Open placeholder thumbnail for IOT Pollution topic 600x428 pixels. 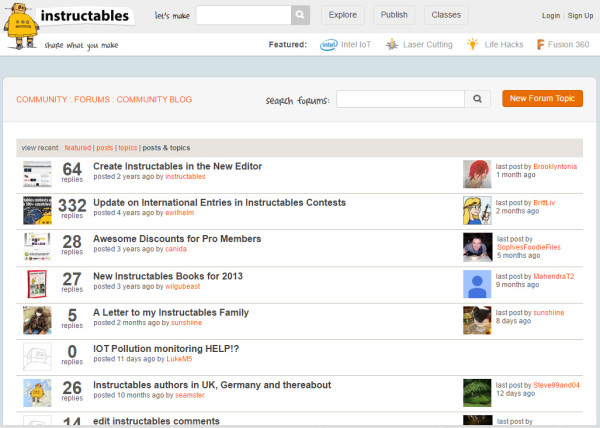37,356
